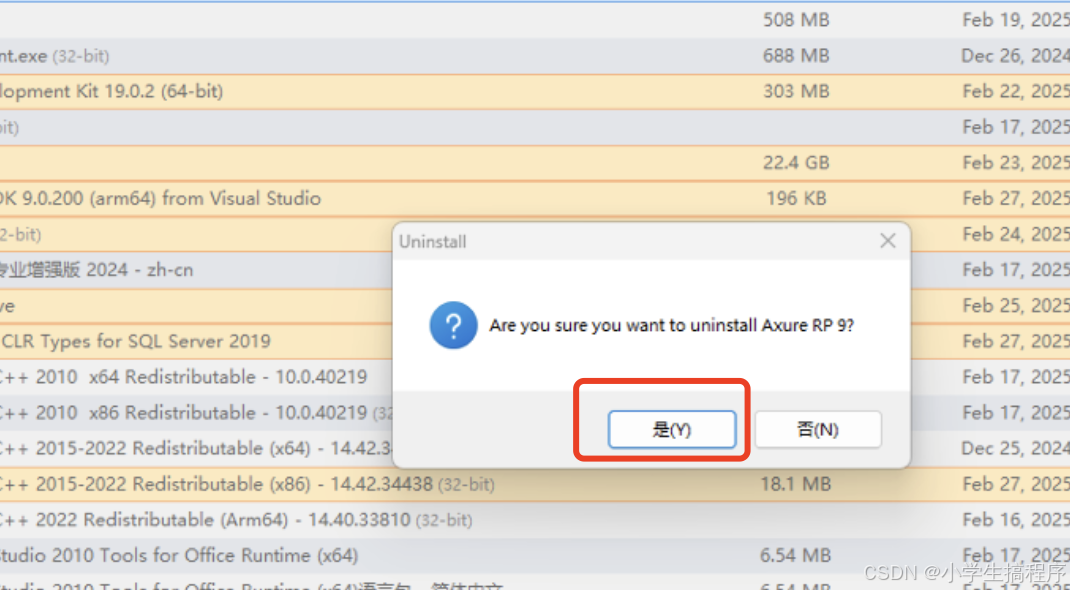This screenshot has height=590, width=1070.
Task: Select the 6.54 MB cell of the Office Runtime (x64) row
Action: [796, 556]
